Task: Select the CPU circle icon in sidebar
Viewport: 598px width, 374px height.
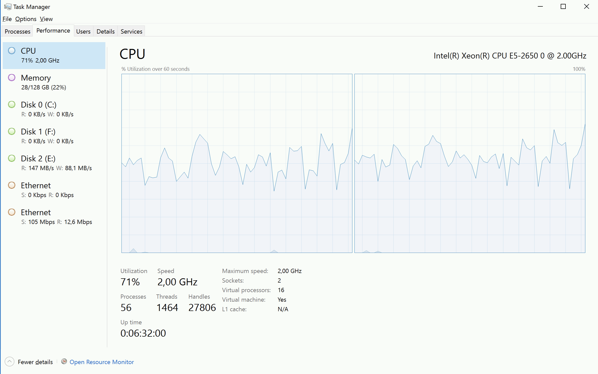Action: pos(12,50)
